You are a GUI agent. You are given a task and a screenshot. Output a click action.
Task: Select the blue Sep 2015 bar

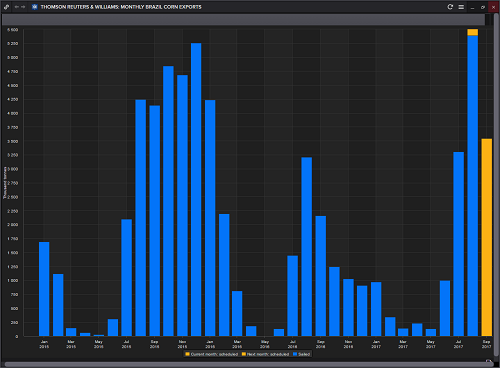pos(155,221)
